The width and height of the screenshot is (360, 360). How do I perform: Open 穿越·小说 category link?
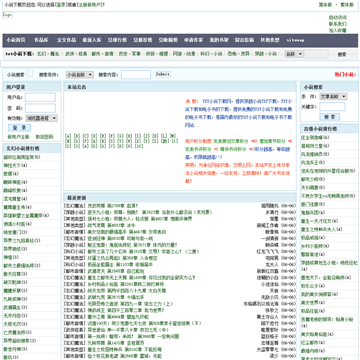pyautogui.click(x=266, y=54)
